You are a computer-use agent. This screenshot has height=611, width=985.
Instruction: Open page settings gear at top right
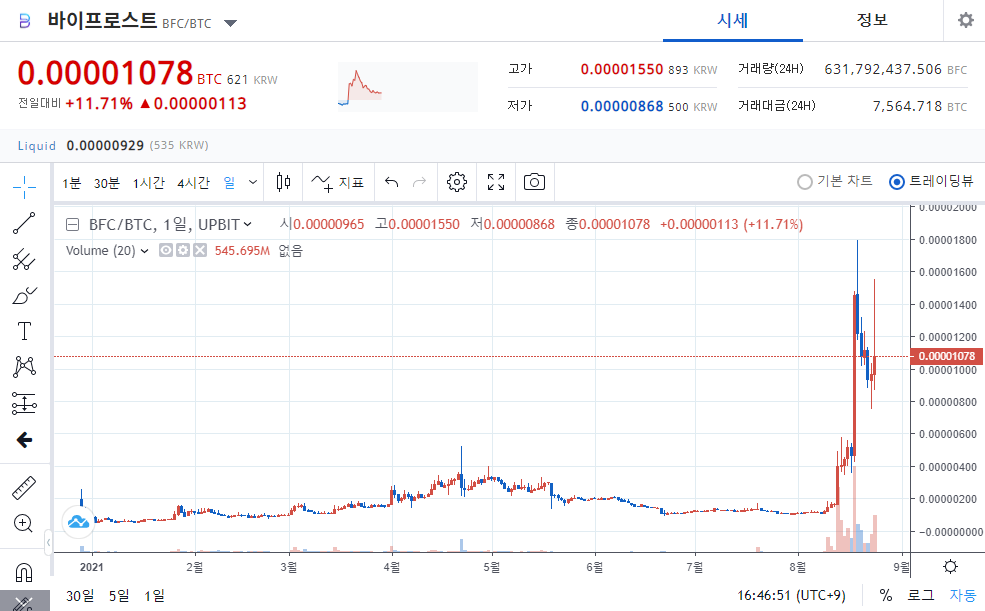(x=966, y=21)
